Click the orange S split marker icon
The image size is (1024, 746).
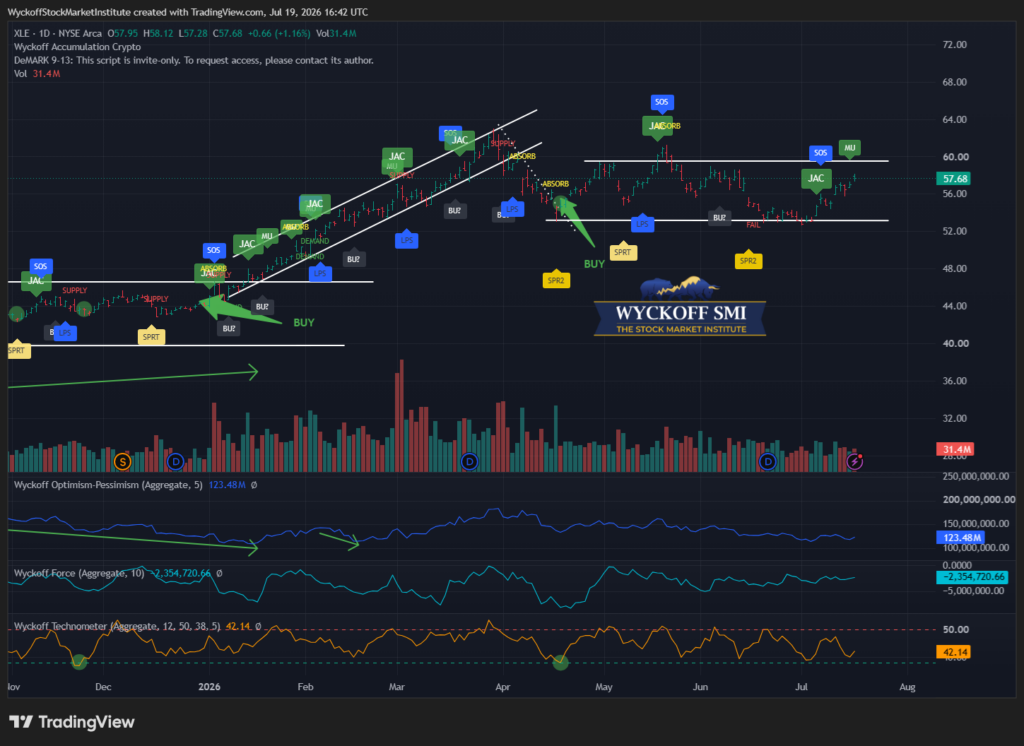122,462
